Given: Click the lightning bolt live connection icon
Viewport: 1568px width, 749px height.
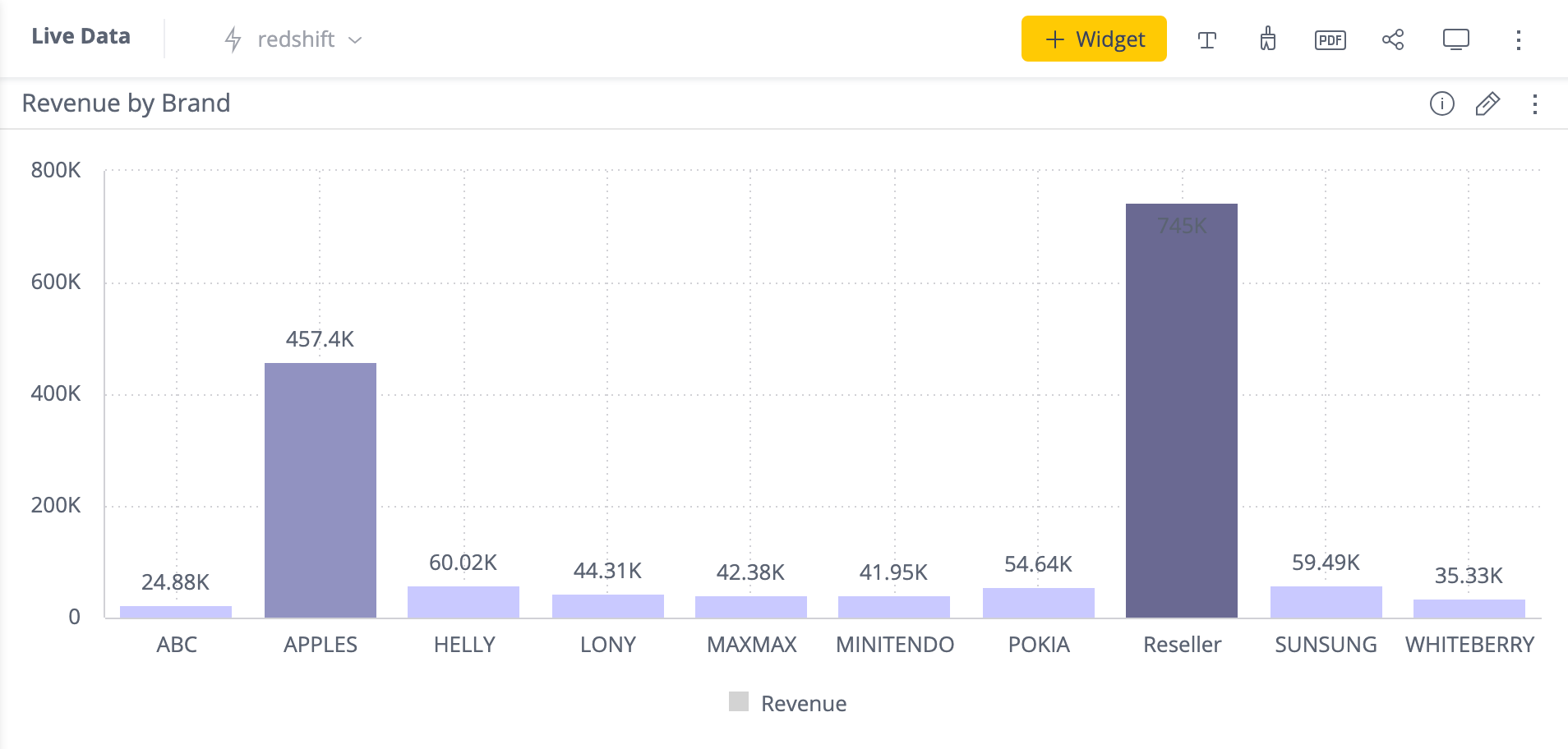Looking at the screenshot, I should click(233, 39).
